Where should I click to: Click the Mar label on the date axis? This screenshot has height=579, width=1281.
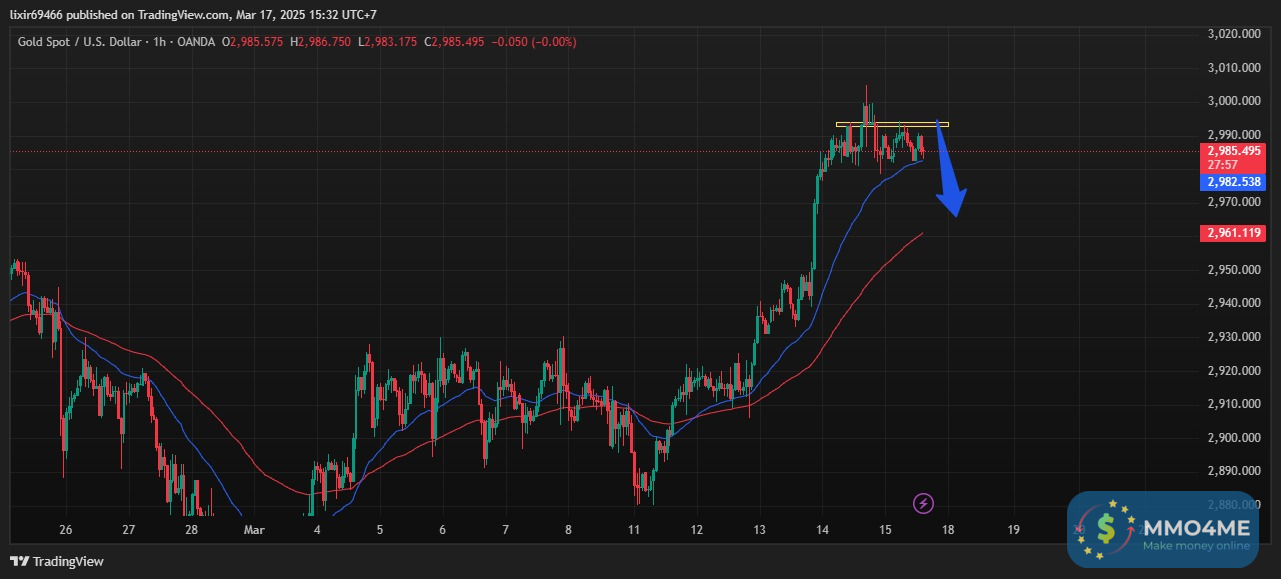pos(254,530)
